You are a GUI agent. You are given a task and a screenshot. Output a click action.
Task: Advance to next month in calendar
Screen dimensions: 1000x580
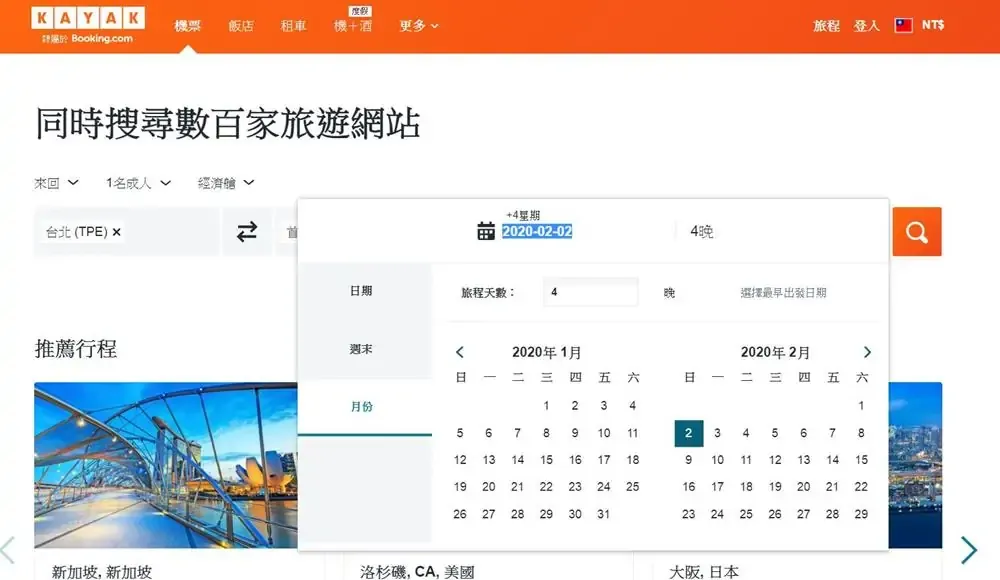tap(867, 352)
